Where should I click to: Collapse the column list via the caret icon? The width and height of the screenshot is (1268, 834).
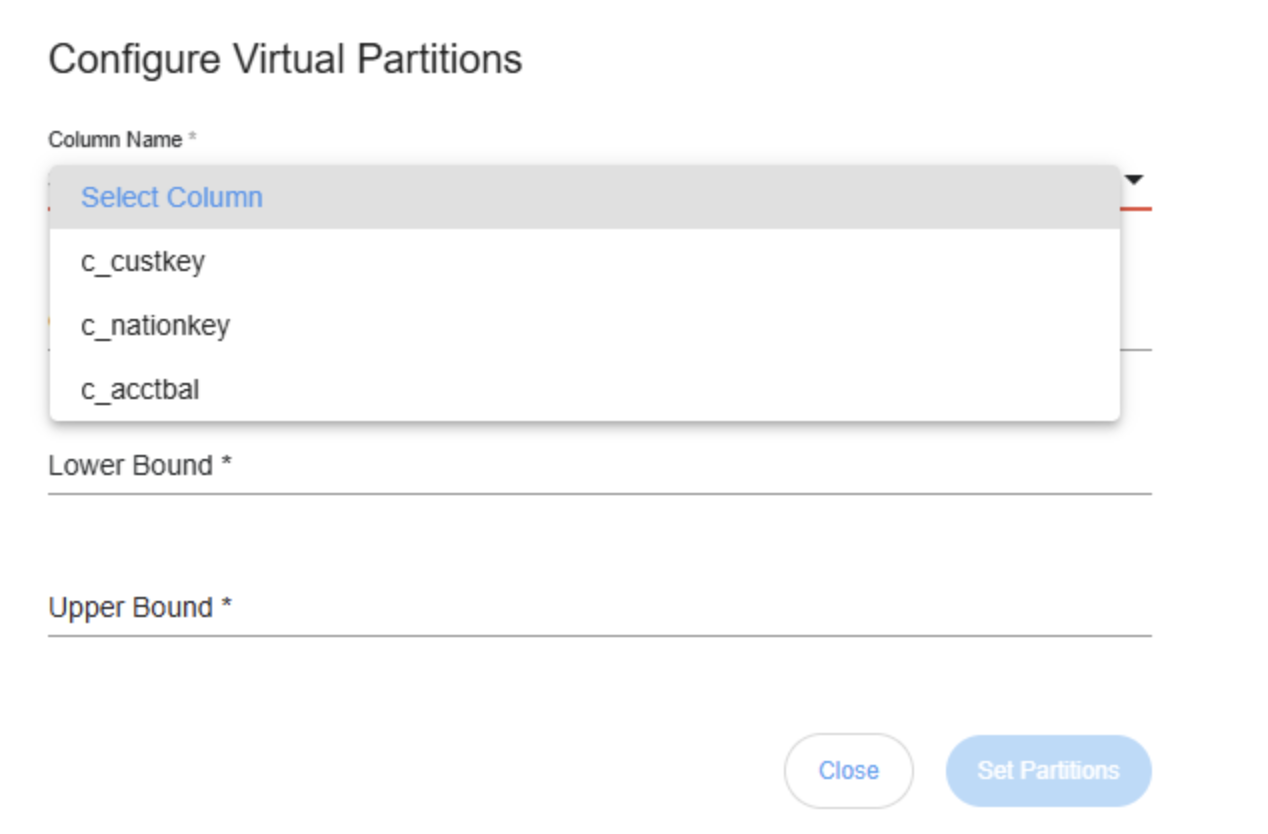pyautogui.click(x=1134, y=180)
